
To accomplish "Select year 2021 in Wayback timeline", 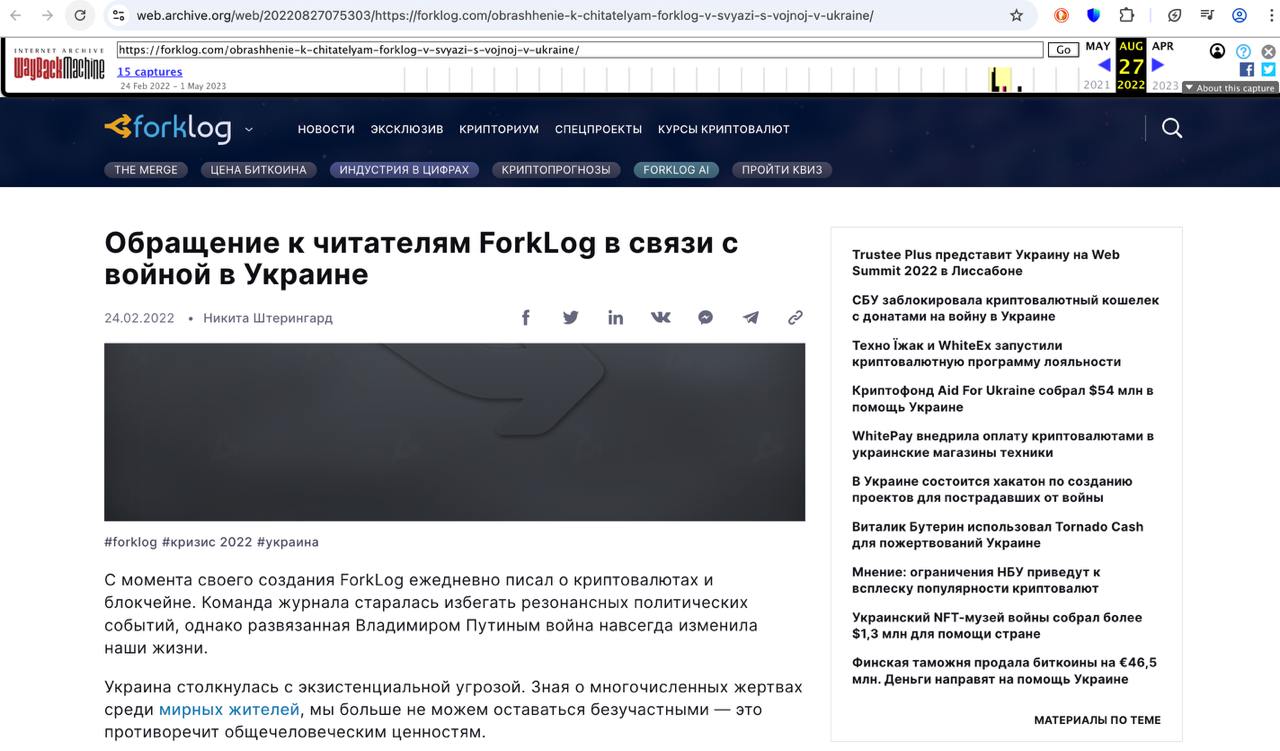I will coord(1097,85).
